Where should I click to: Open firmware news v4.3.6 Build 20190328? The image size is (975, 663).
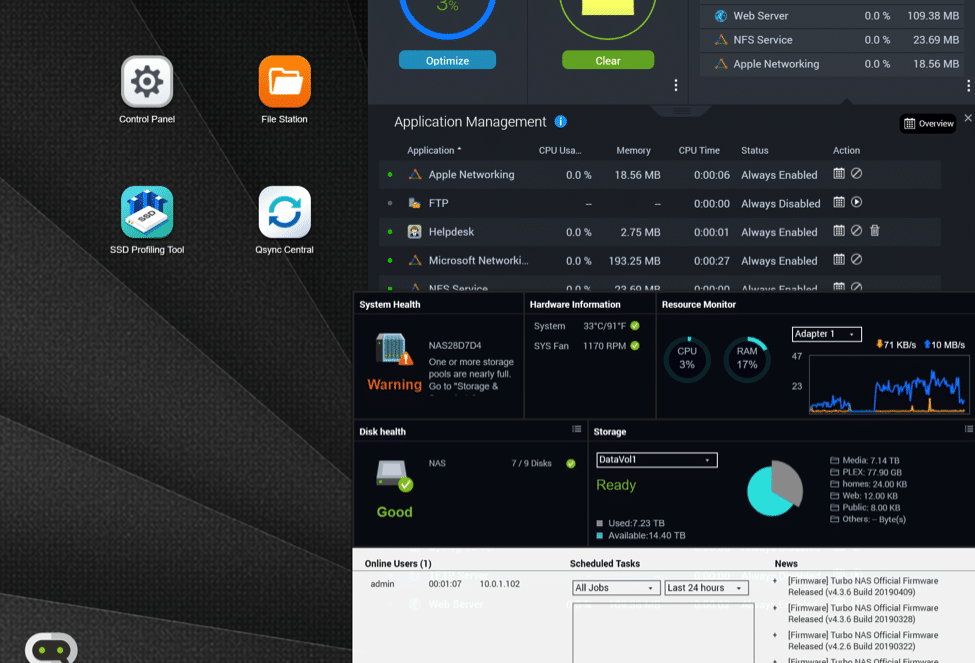pyautogui.click(x=862, y=613)
